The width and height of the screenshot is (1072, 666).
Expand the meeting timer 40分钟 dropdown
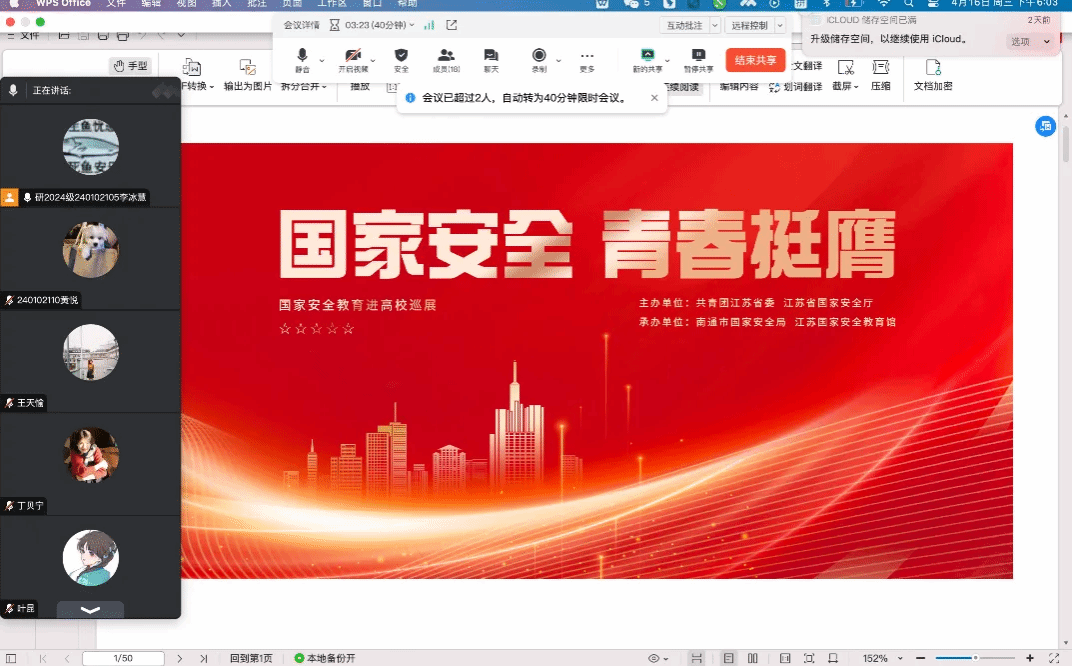coord(410,25)
